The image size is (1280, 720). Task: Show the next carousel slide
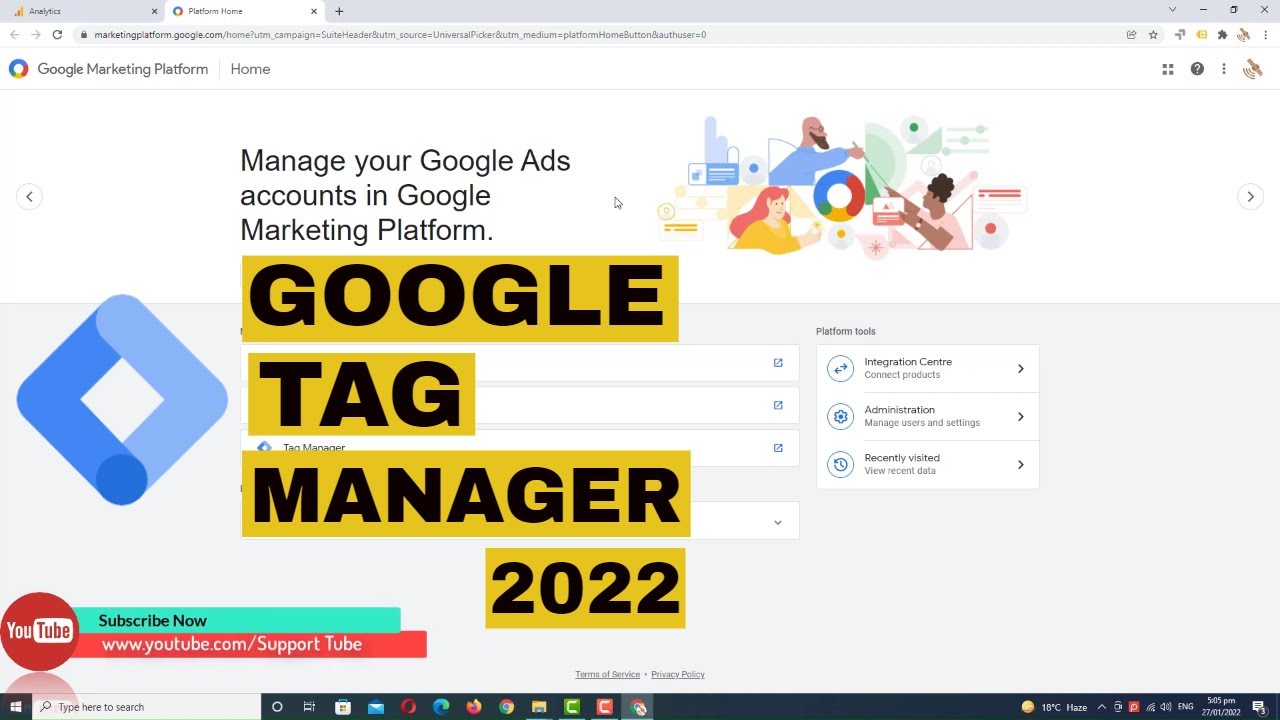click(x=1250, y=197)
